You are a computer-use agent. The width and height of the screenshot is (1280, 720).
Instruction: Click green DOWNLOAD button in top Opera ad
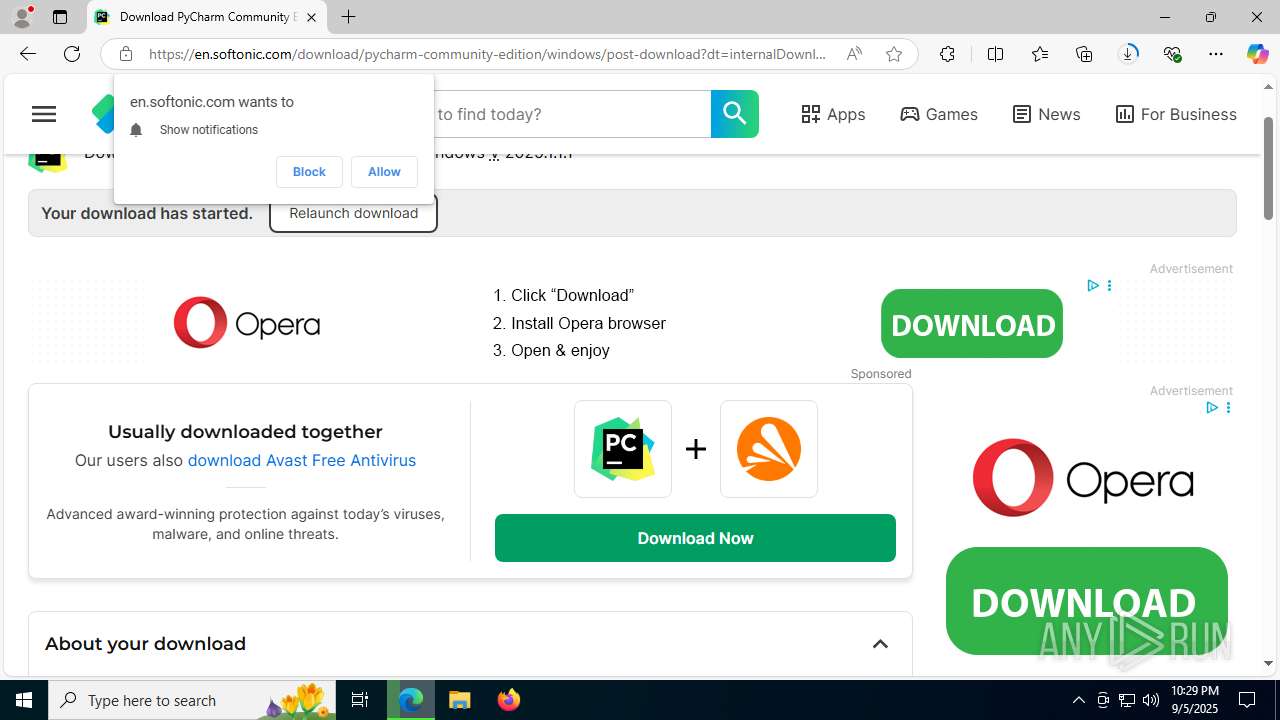(x=972, y=324)
